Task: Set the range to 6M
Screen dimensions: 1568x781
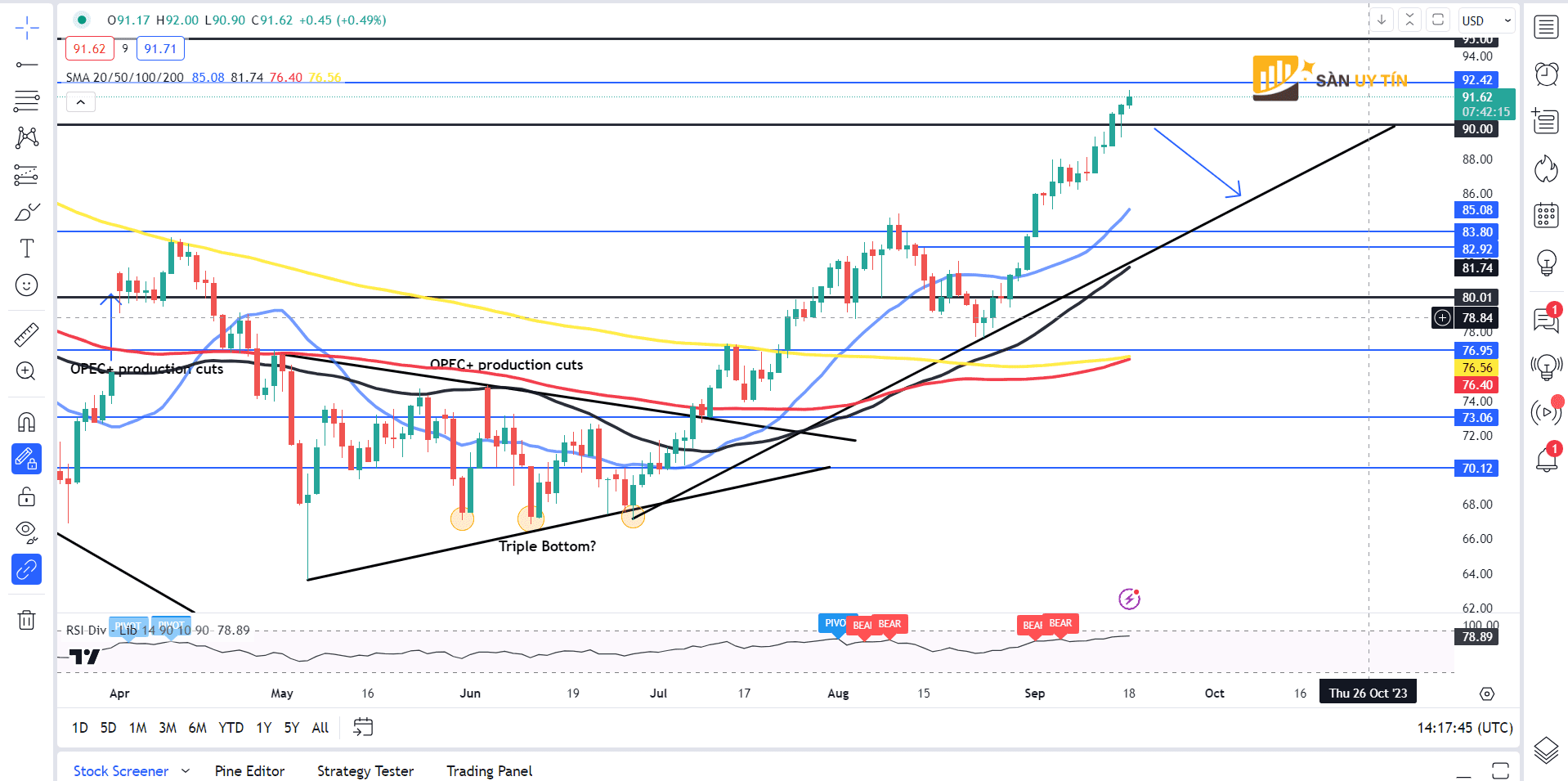Action: (x=198, y=727)
